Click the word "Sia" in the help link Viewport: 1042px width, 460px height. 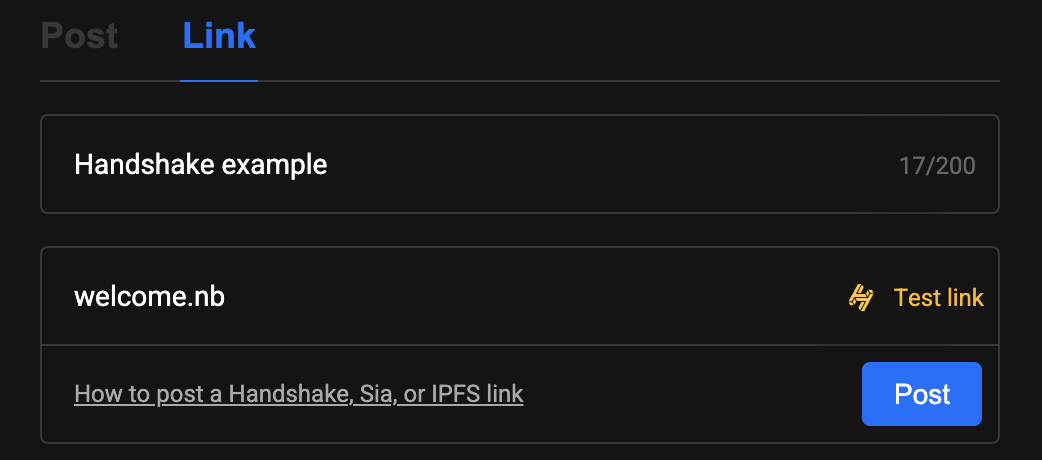click(x=375, y=394)
